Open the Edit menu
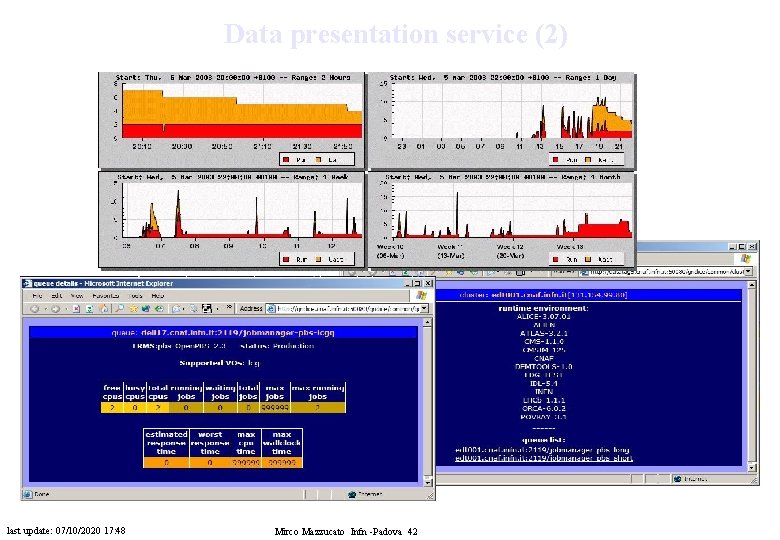 coord(57,296)
